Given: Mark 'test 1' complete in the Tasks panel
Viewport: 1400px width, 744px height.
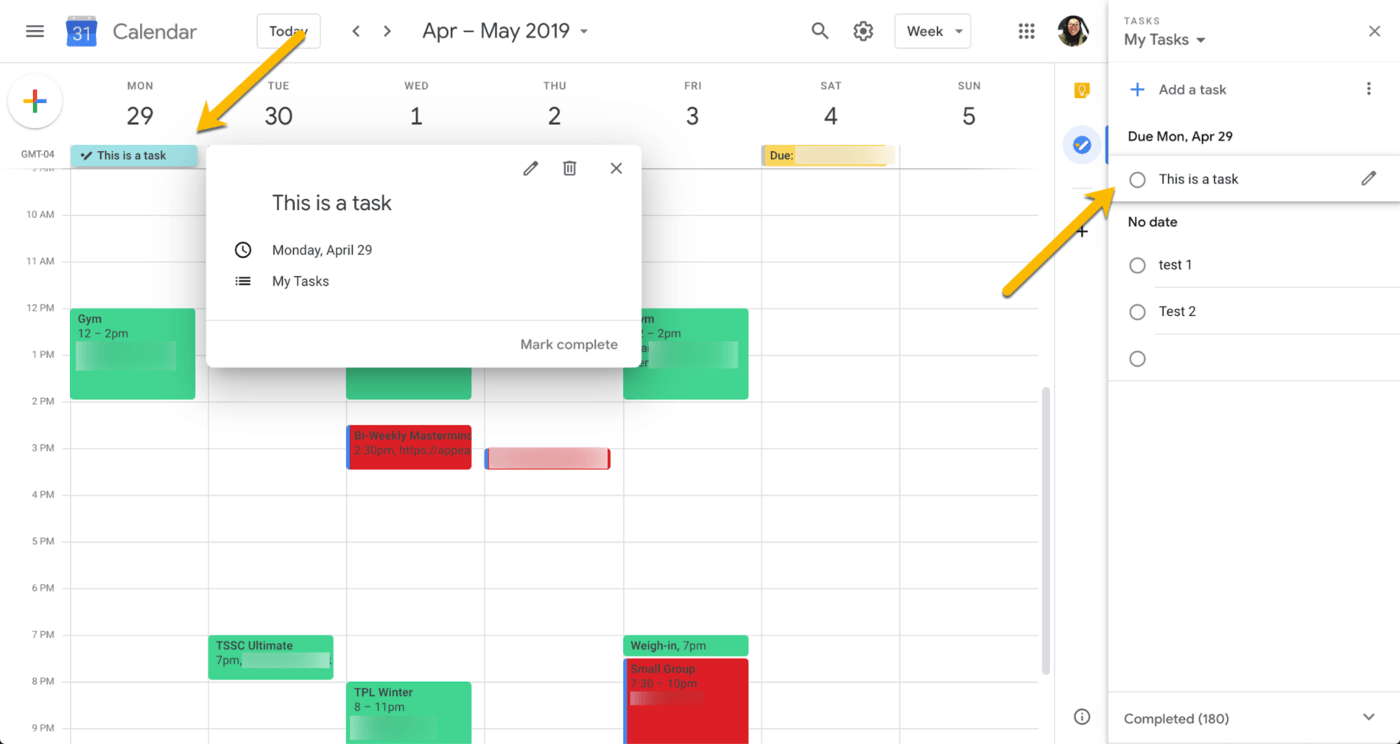Looking at the screenshot, I should point(1137,265).
